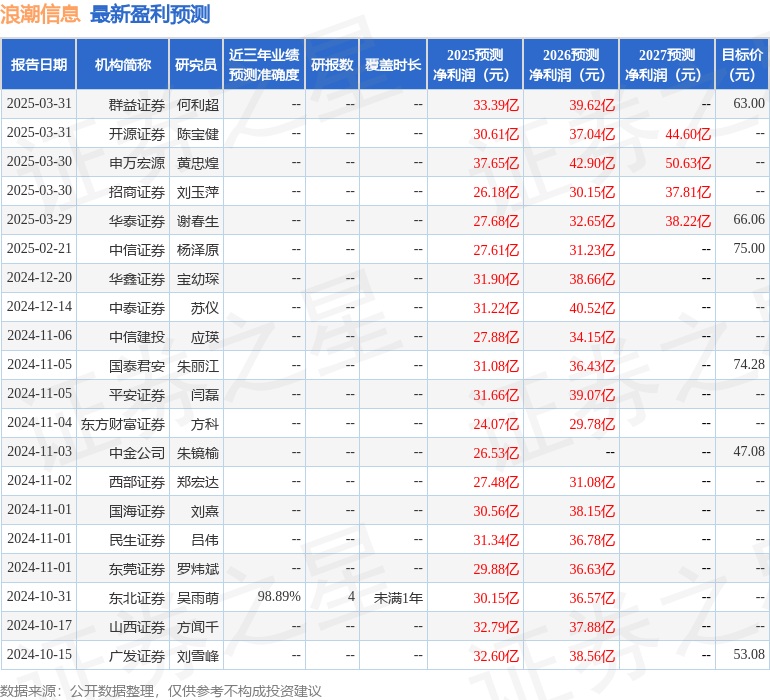Click the 2027预测净利润 column header
Image resolution: width=770 pixels, height=700 pixels.
[667, 64]
